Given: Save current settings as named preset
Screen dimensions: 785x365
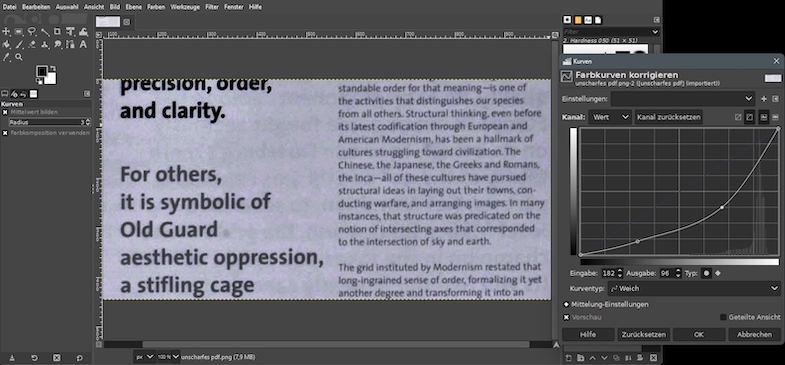Looking at the screenshot, I should click(x=764, y=99).
